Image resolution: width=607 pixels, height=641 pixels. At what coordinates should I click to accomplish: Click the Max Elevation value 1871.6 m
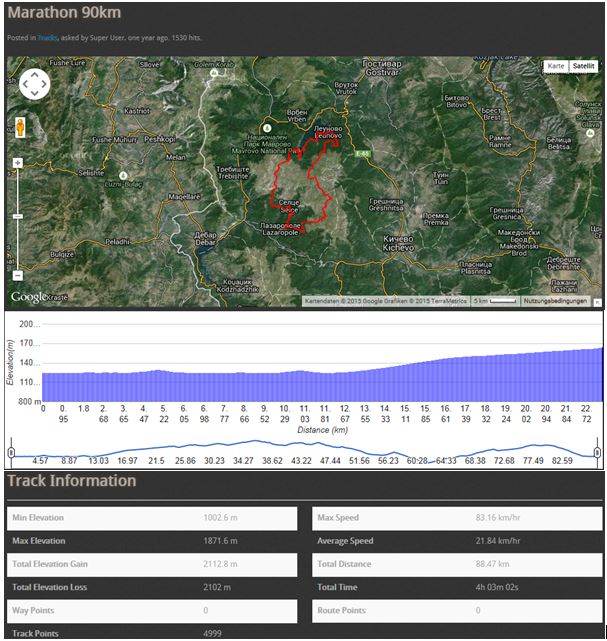point(220,541)
